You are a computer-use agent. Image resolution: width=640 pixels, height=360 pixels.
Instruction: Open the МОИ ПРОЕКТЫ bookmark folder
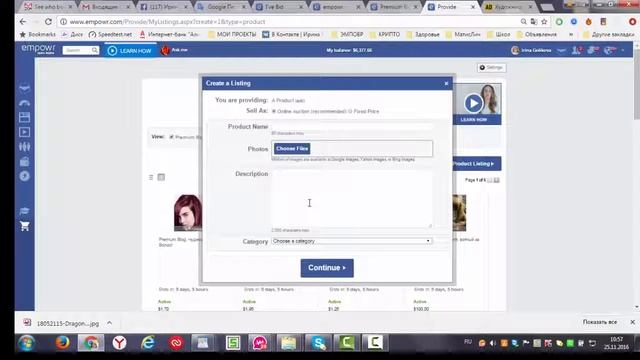pyautogui.click(x=232, y=35)
